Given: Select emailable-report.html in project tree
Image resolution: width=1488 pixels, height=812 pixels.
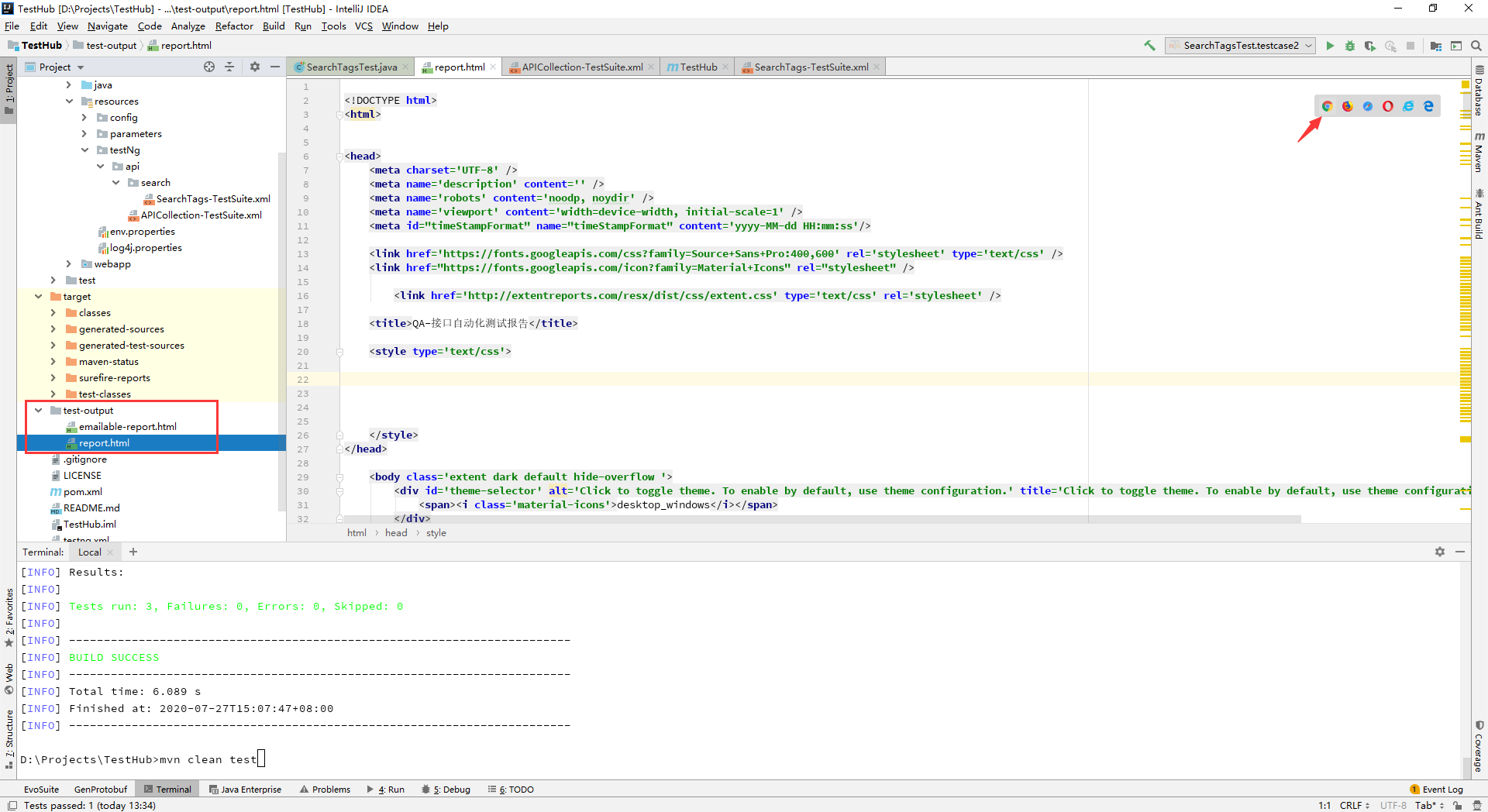Looking at the screenshot, I should (127, 427).
